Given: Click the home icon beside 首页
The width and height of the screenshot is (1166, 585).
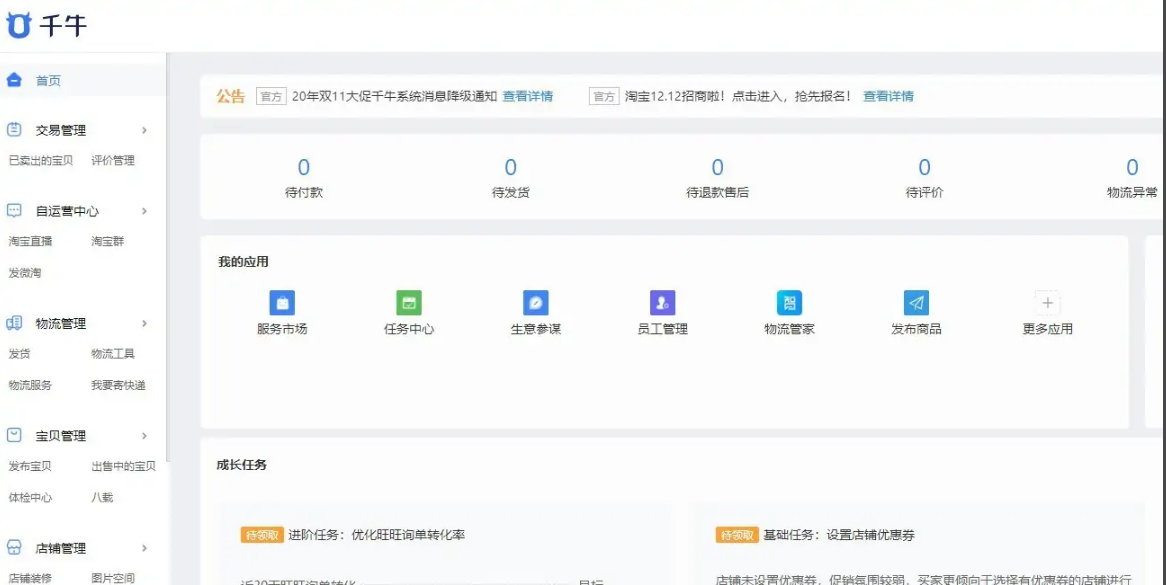Looking at the screenshot, I should pyautogui.click(x=12, y=78).
